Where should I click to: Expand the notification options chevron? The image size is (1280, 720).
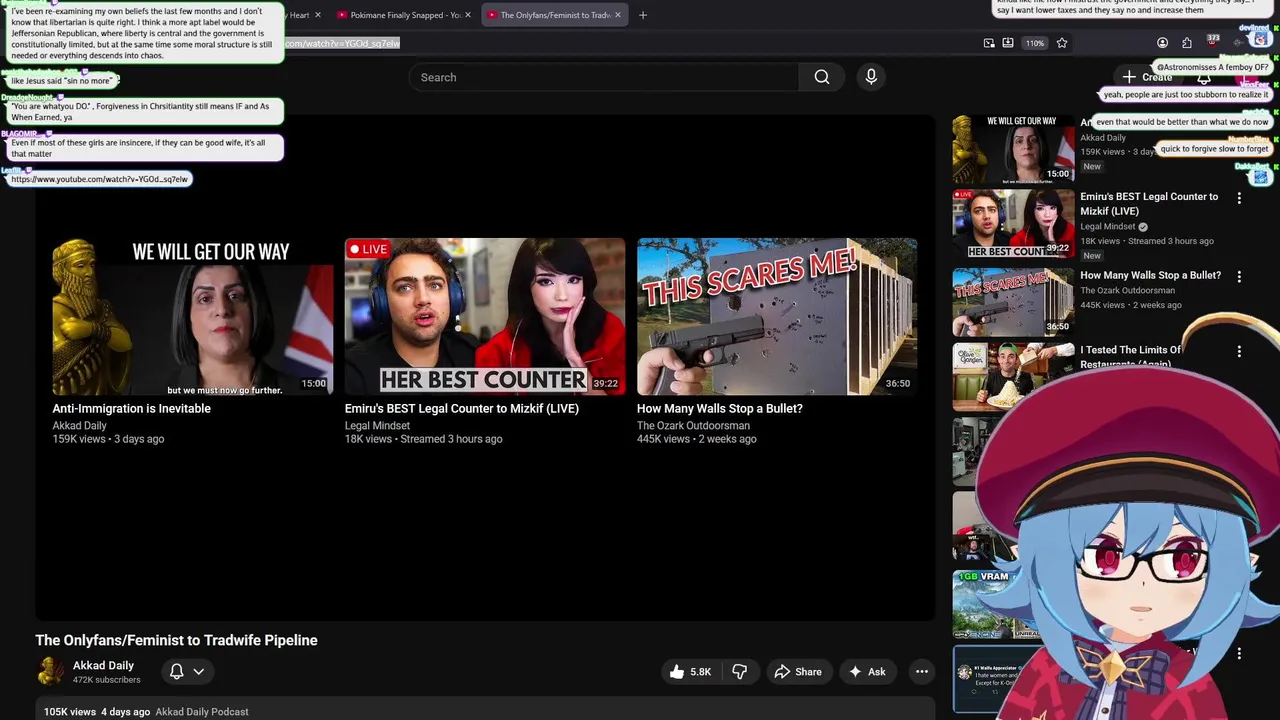tap(199, 672)
